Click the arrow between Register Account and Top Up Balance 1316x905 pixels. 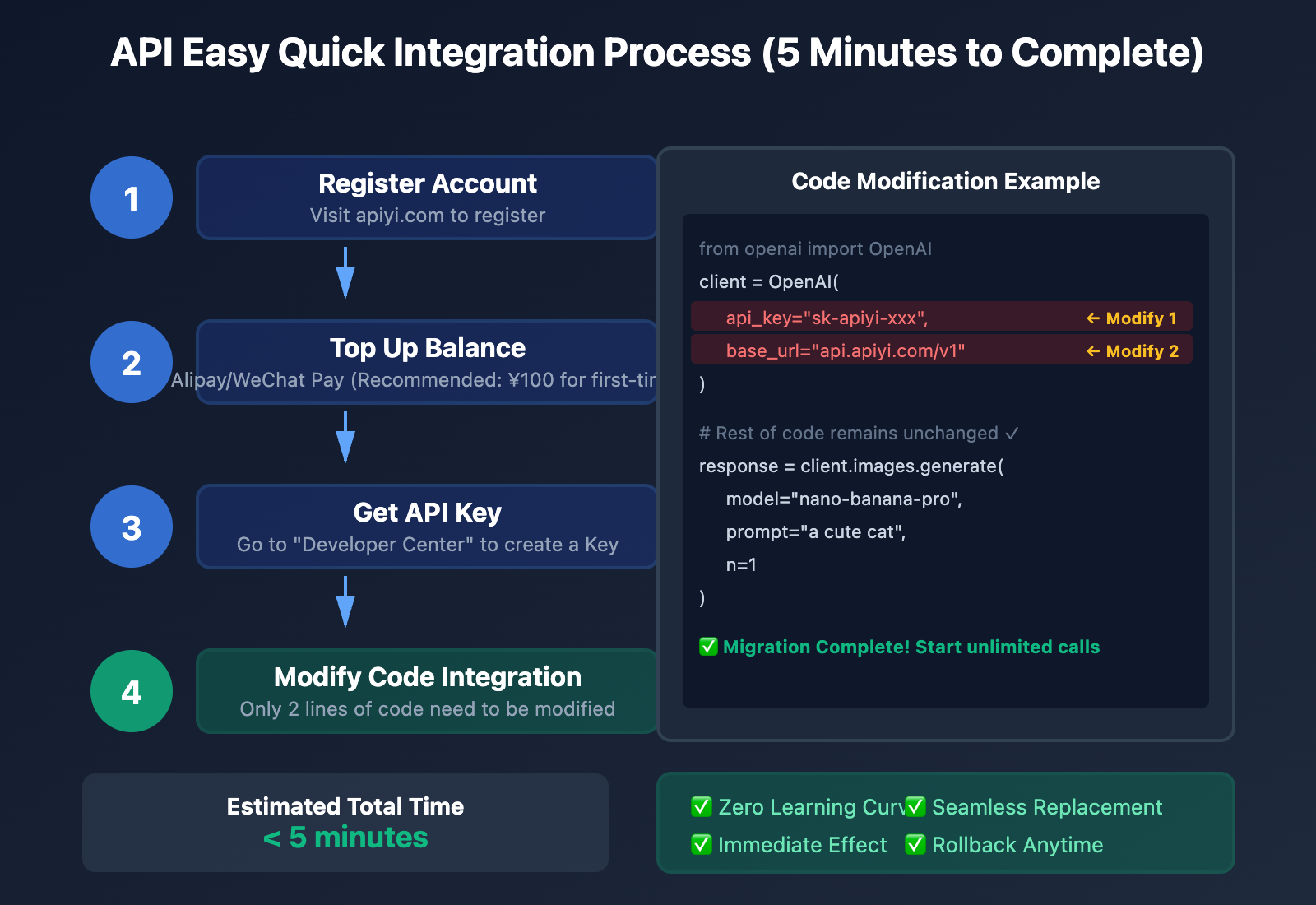point(344,273)
